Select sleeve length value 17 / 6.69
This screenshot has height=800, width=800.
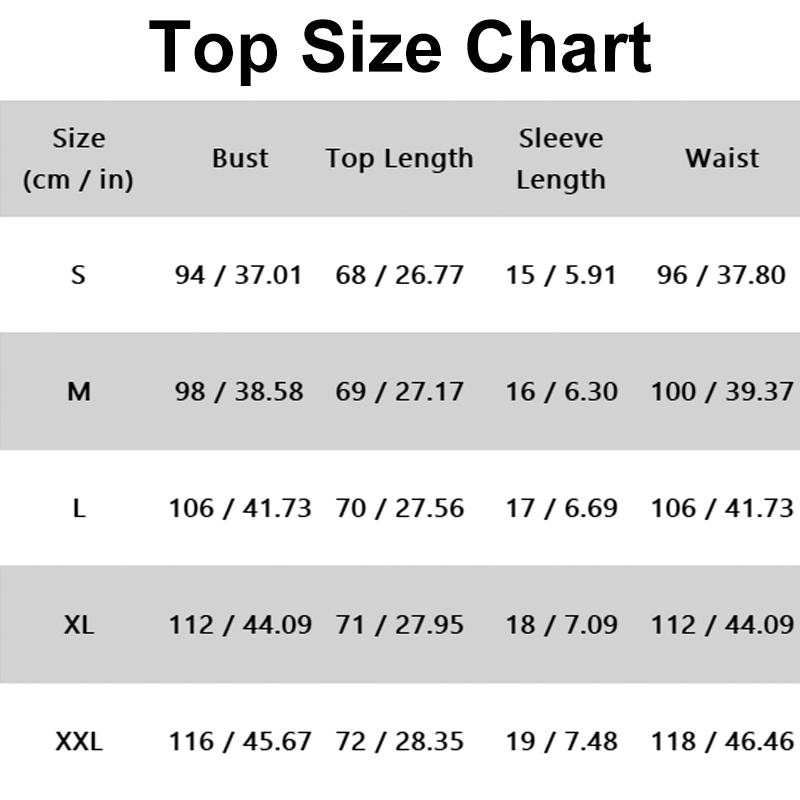pos(561,508)
